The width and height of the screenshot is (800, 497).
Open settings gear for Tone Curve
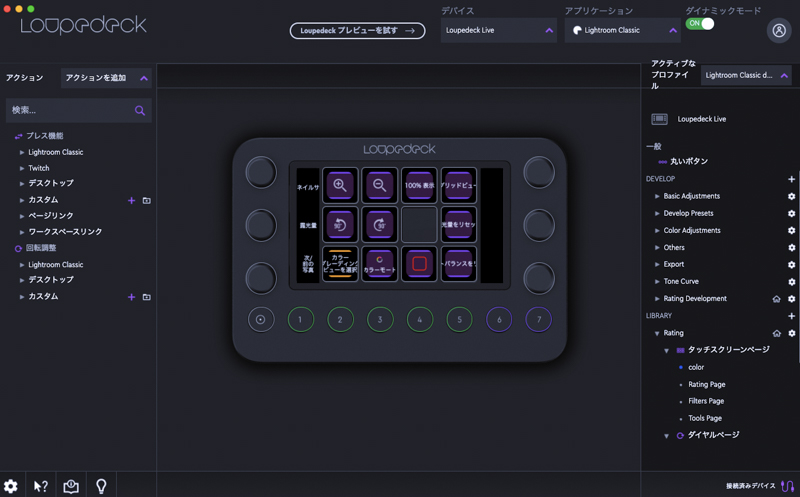791,282
